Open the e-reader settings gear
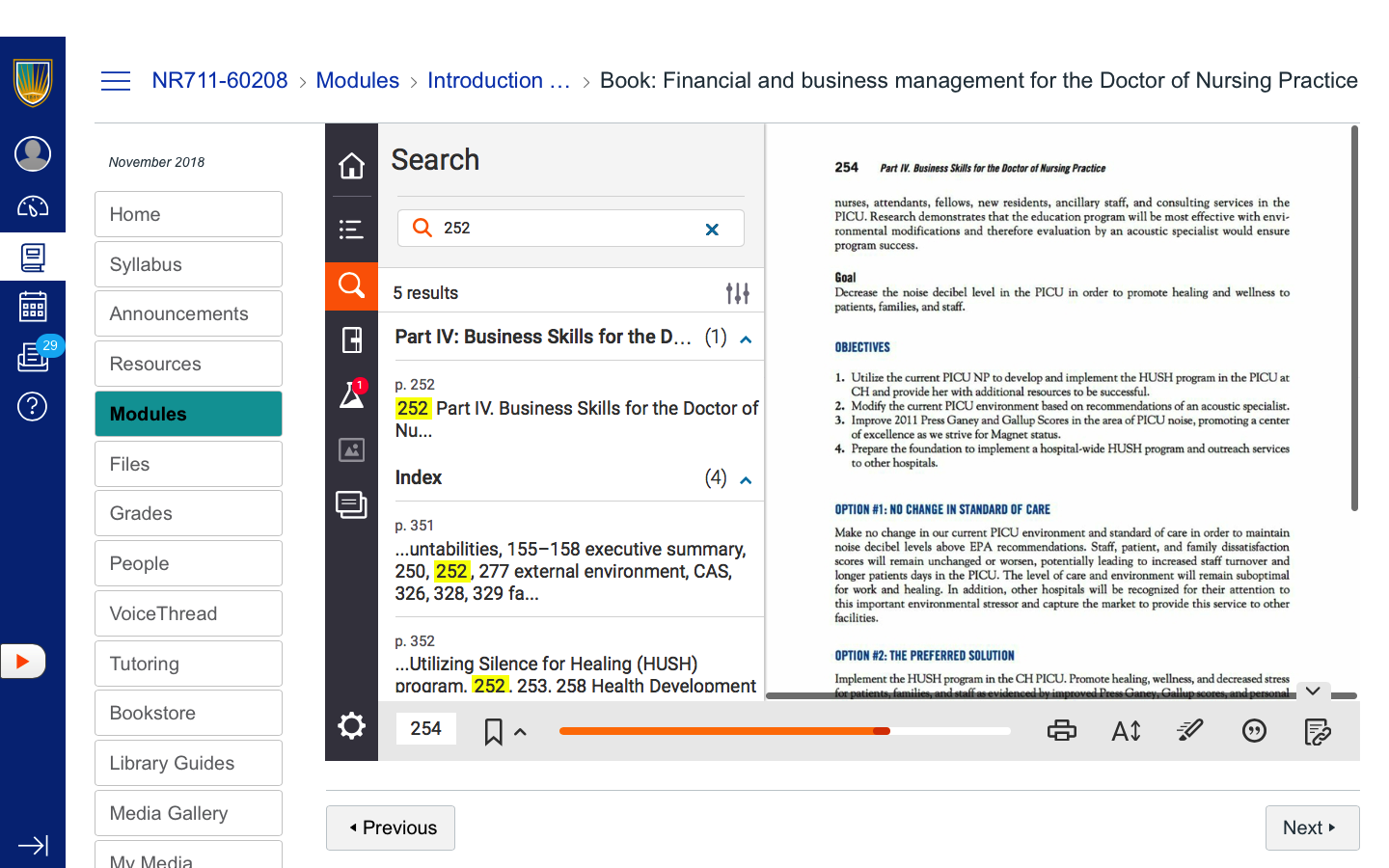 coord(351,726)
